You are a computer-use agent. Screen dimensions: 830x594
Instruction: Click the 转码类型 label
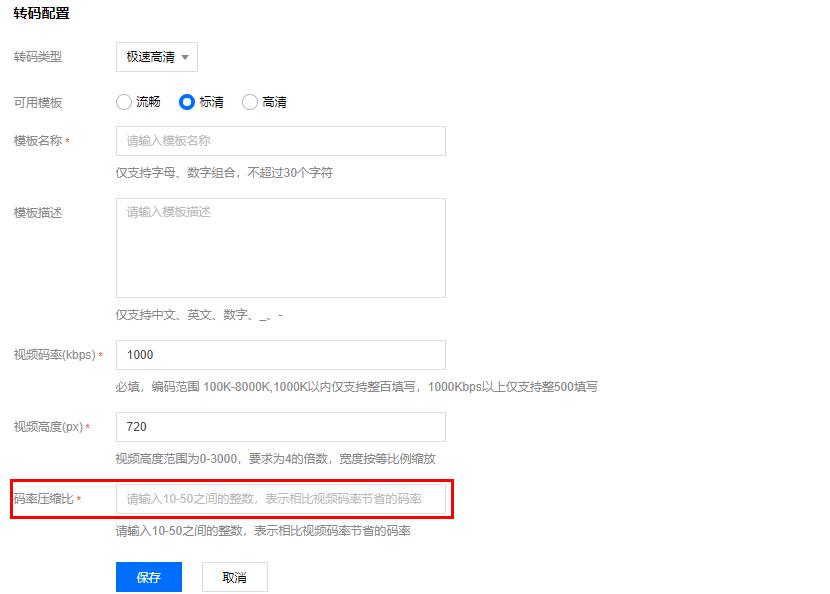click(38, 57)
